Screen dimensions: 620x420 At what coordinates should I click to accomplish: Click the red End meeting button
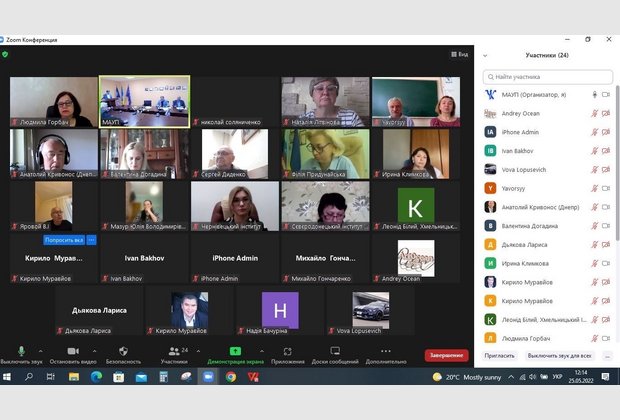(445, 355)
